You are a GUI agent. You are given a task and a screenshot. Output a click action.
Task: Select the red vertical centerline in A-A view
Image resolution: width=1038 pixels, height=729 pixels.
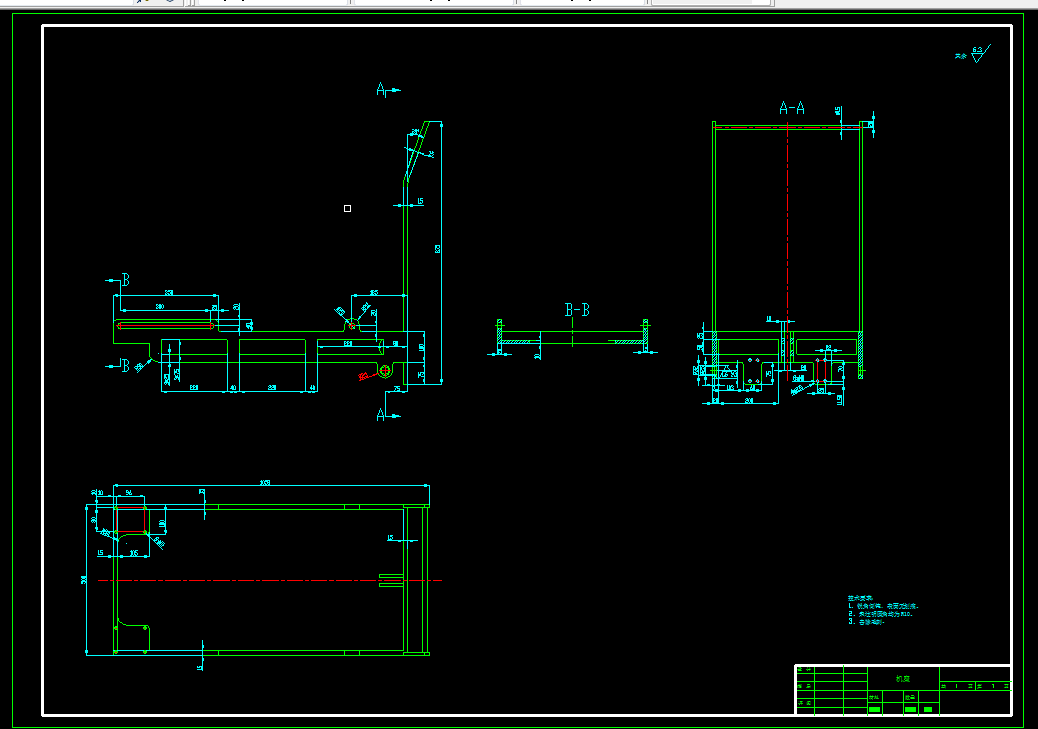[788, 252]
